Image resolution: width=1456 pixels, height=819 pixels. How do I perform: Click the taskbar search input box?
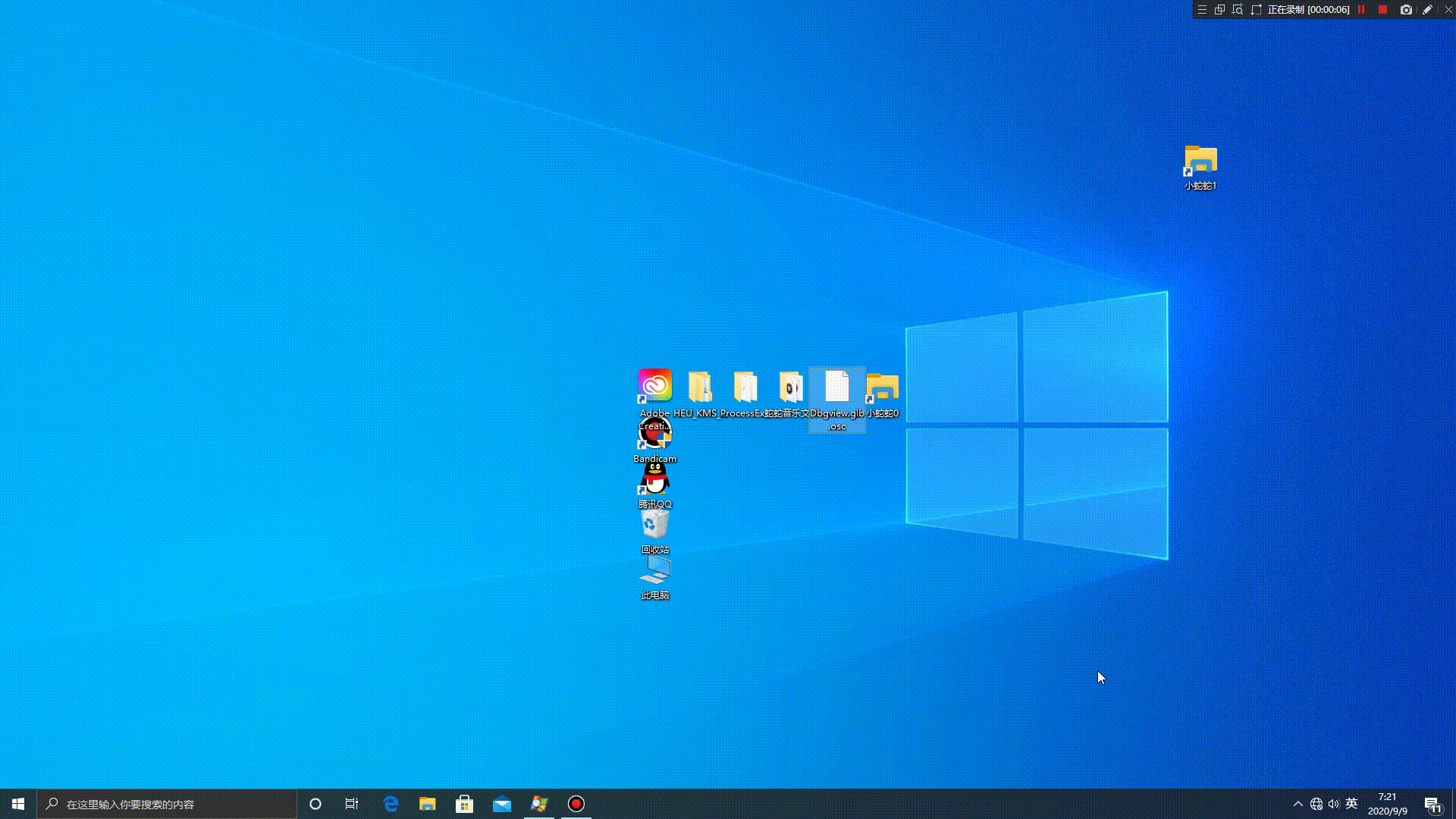(x=167, y=804)
